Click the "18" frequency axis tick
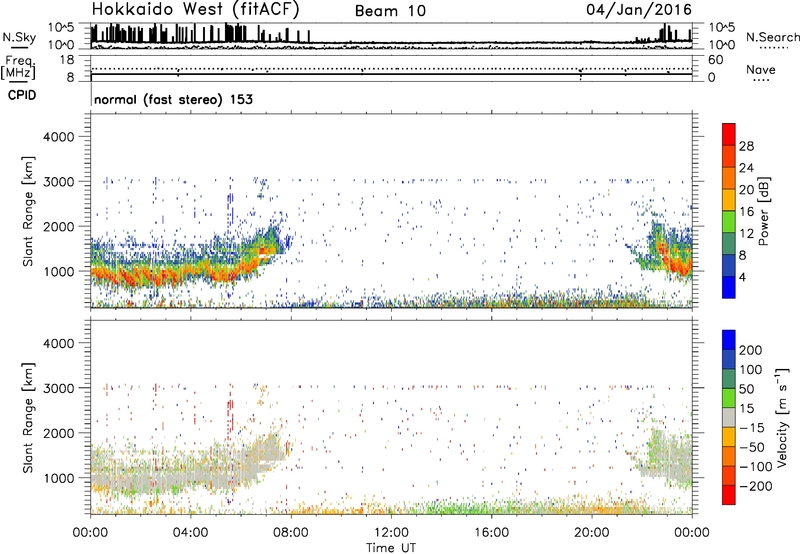 pos(67,60)
